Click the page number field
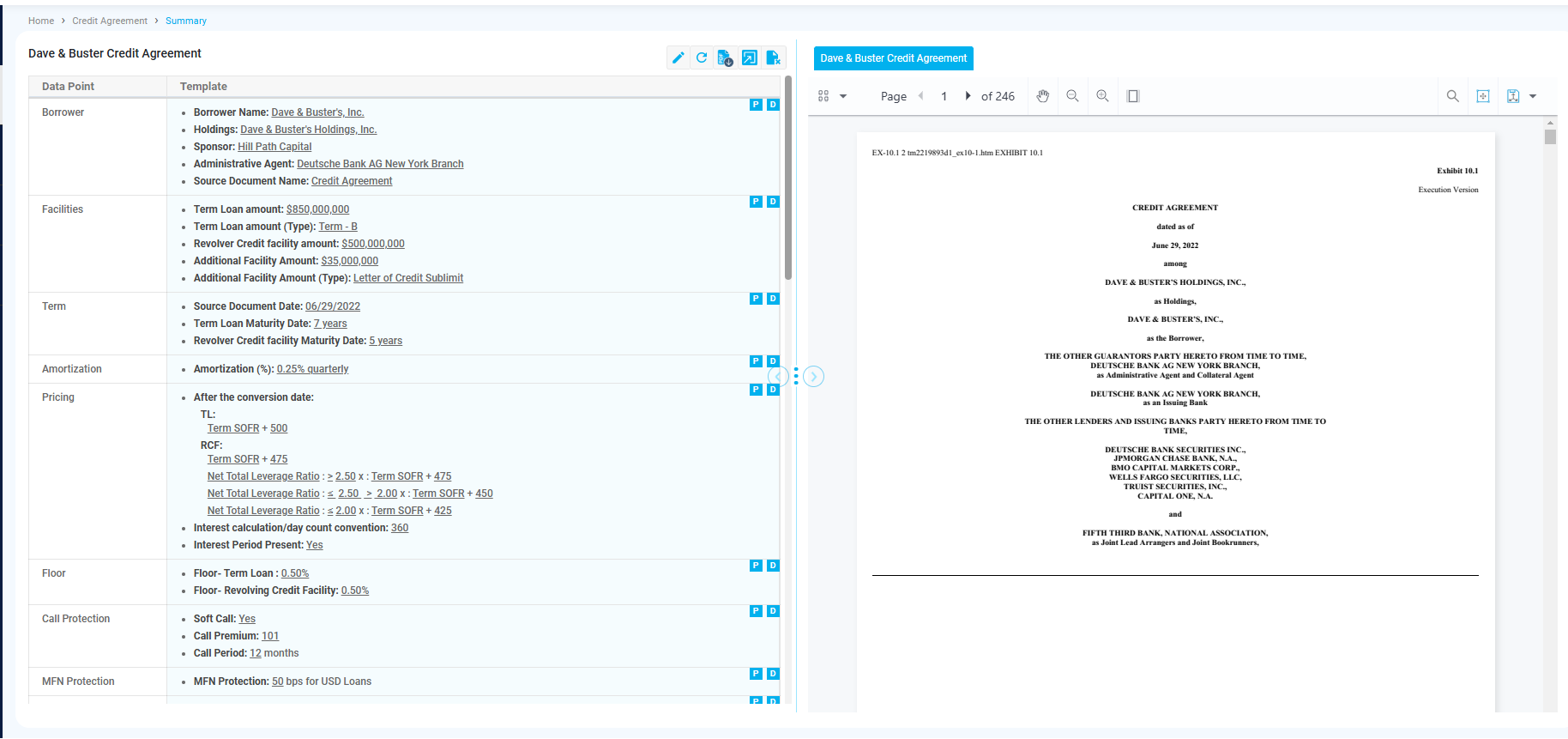The image size is (1568, 739). [x=944, y=96]
